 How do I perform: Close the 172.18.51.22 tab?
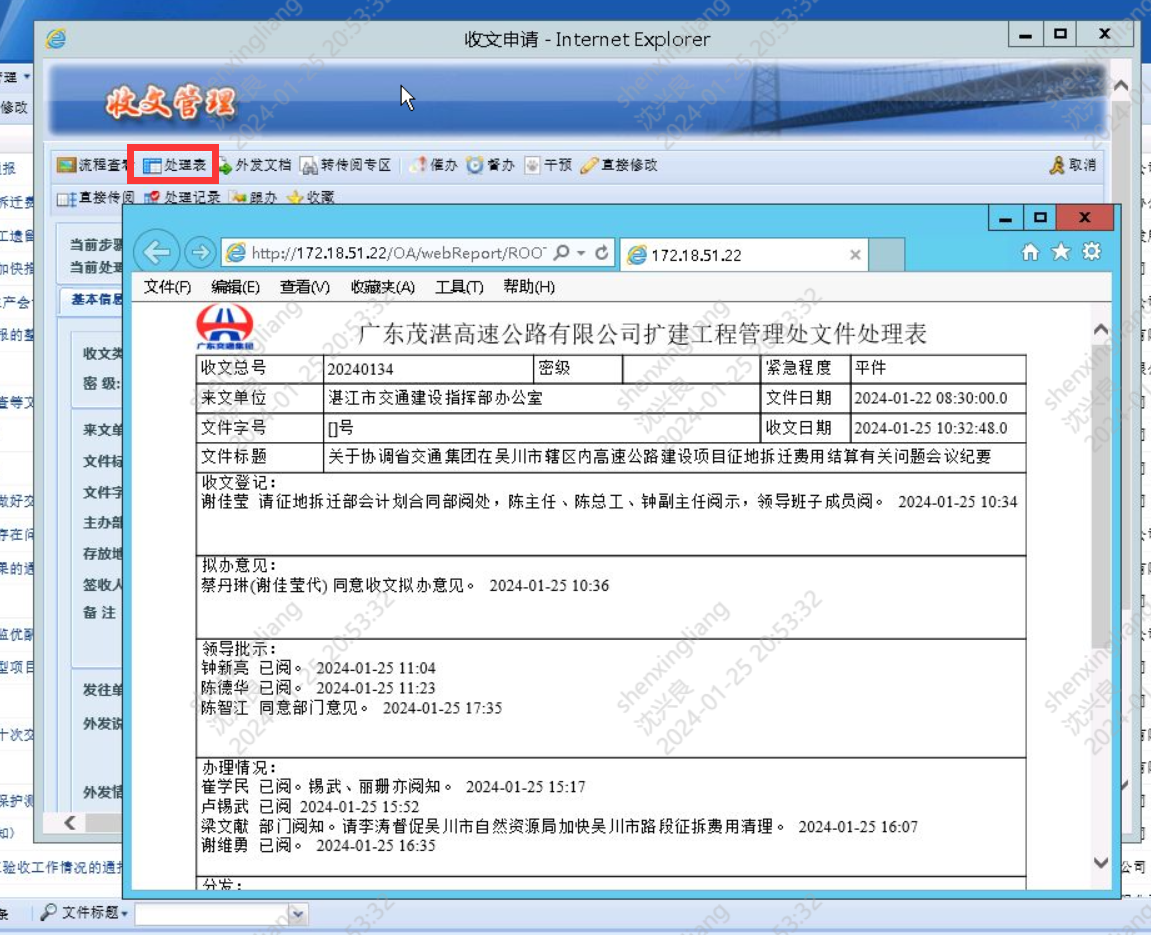855,255
